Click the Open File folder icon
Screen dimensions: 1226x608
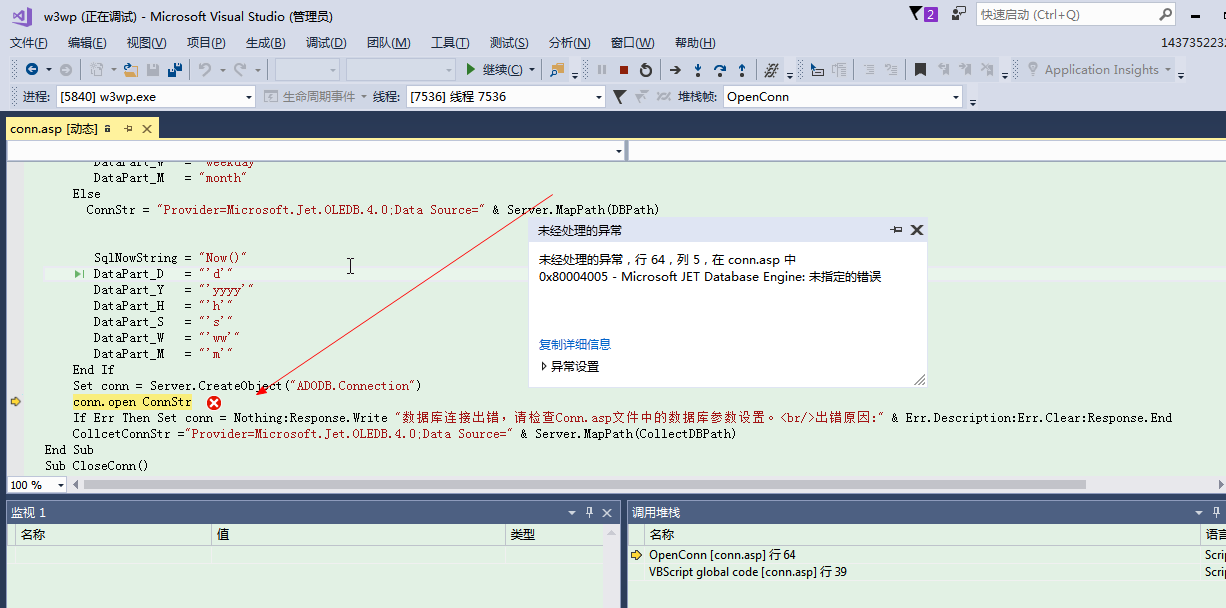[130, 70]
